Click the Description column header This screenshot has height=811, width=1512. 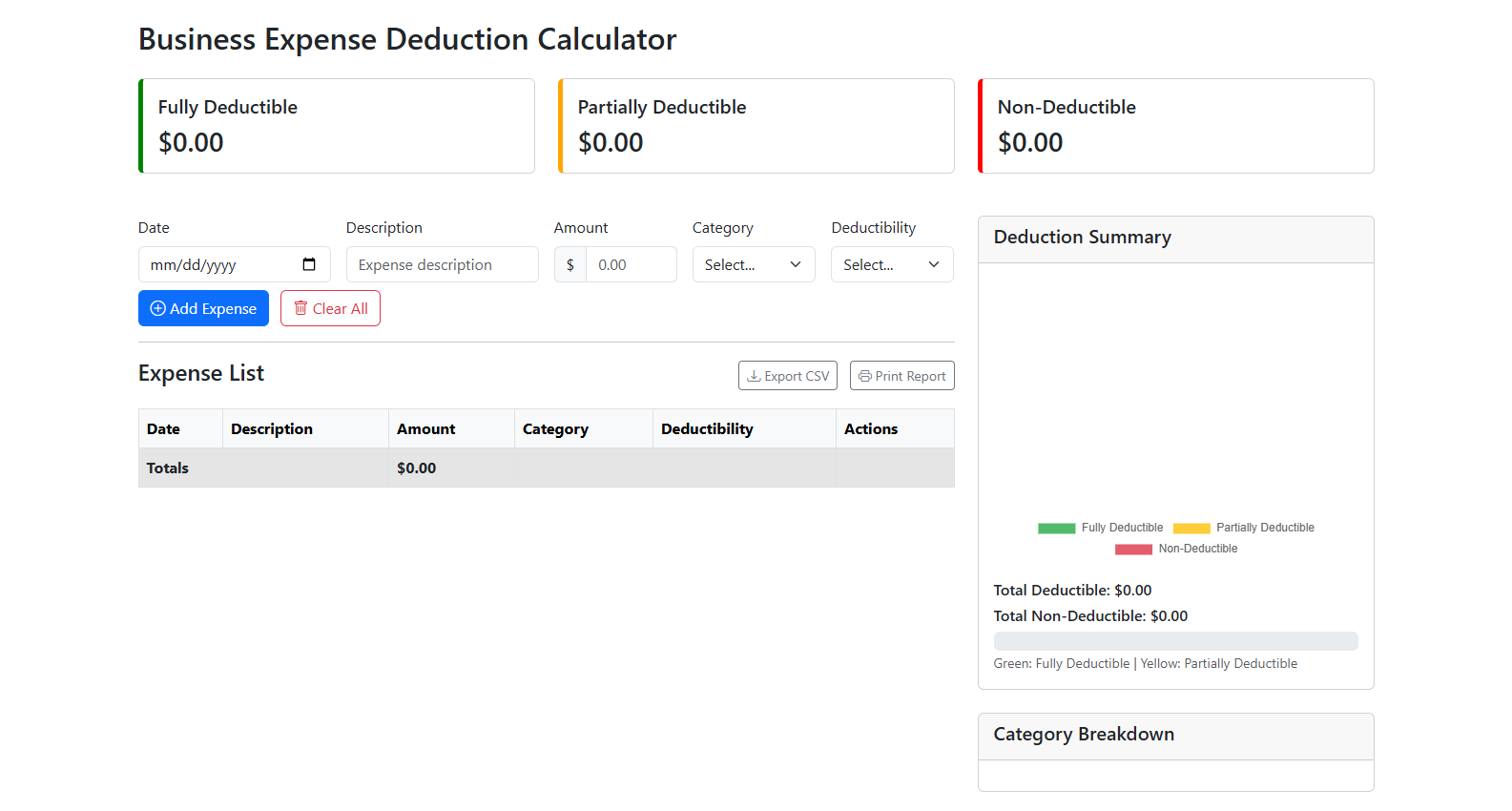pyautogui.click(x=305, y=428)
